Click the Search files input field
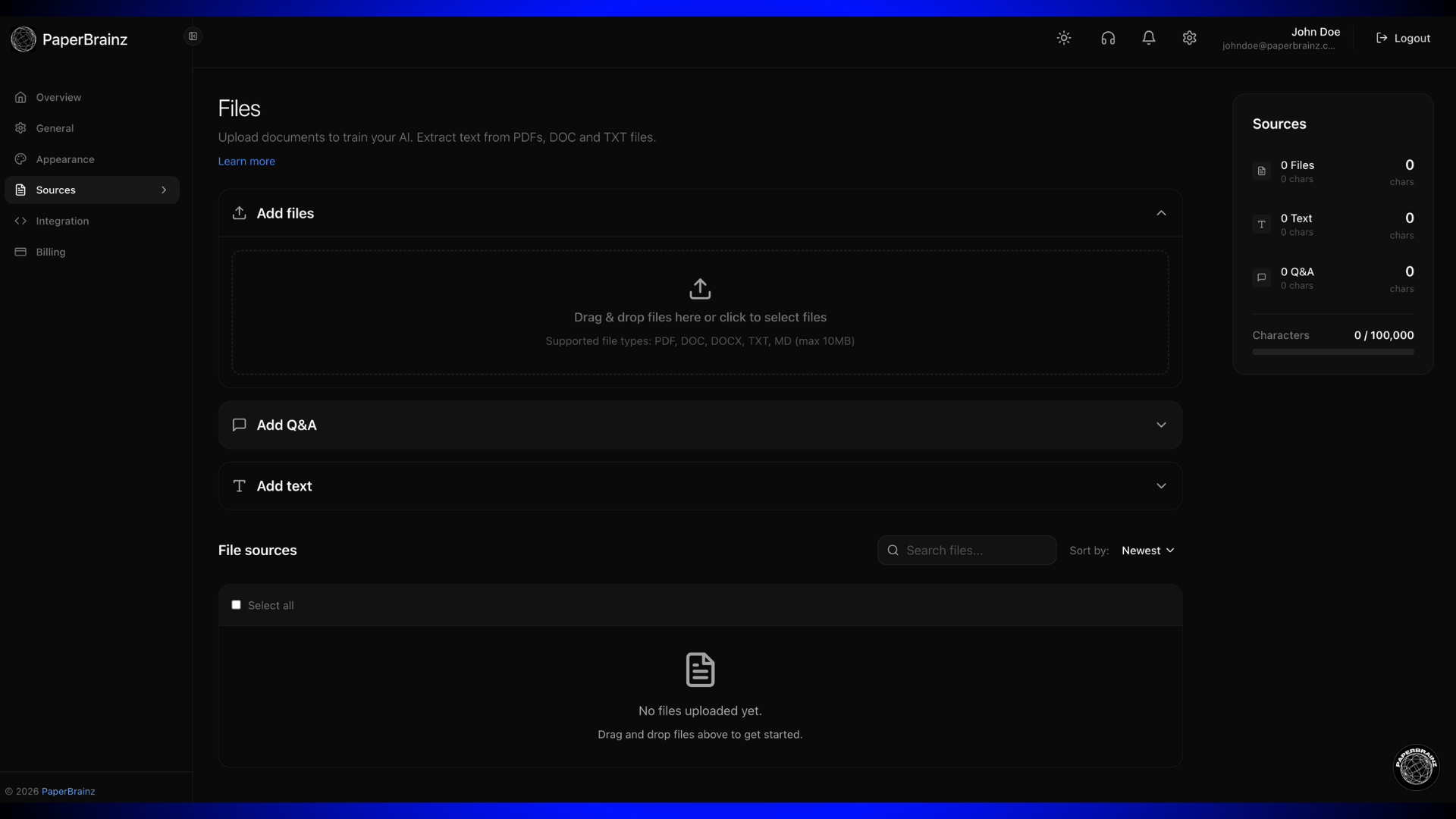 click(x=966, y=550)
